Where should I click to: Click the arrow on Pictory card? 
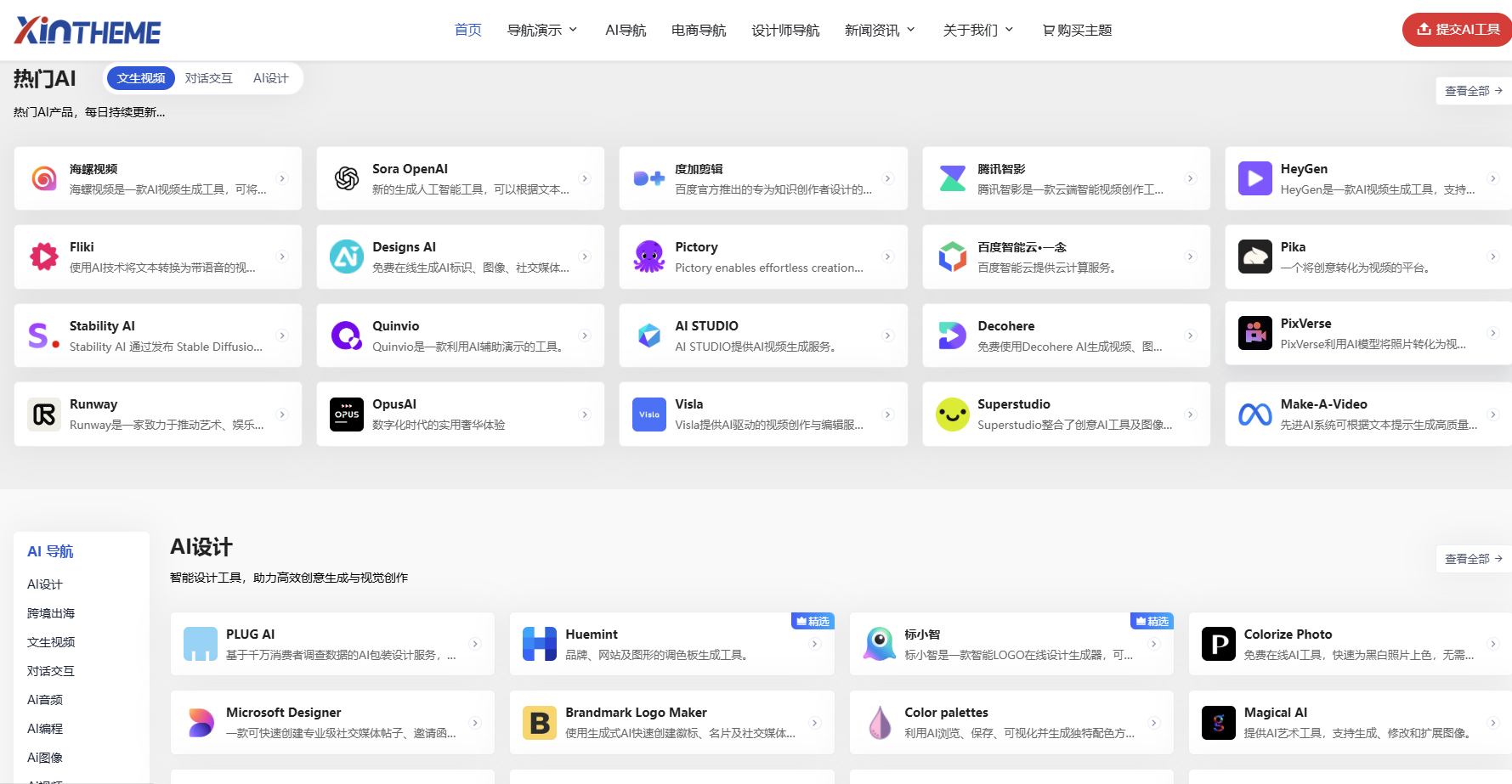point(888,257)
